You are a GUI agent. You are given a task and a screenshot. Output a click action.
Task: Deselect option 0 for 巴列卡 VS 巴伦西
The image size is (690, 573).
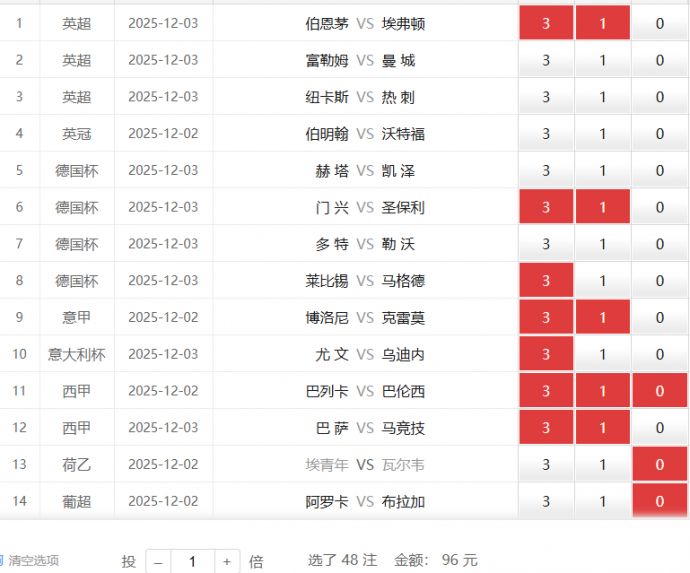[x=659, y=391]
